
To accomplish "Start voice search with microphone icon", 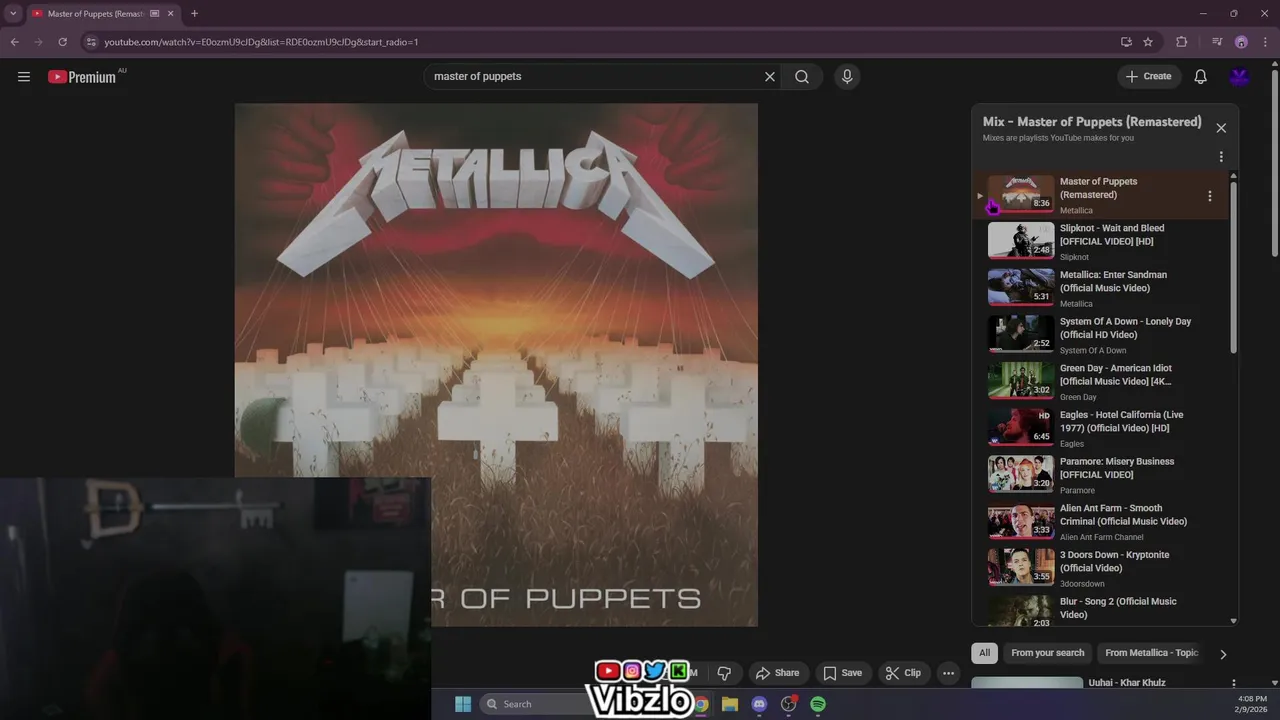I will [847, 77].
